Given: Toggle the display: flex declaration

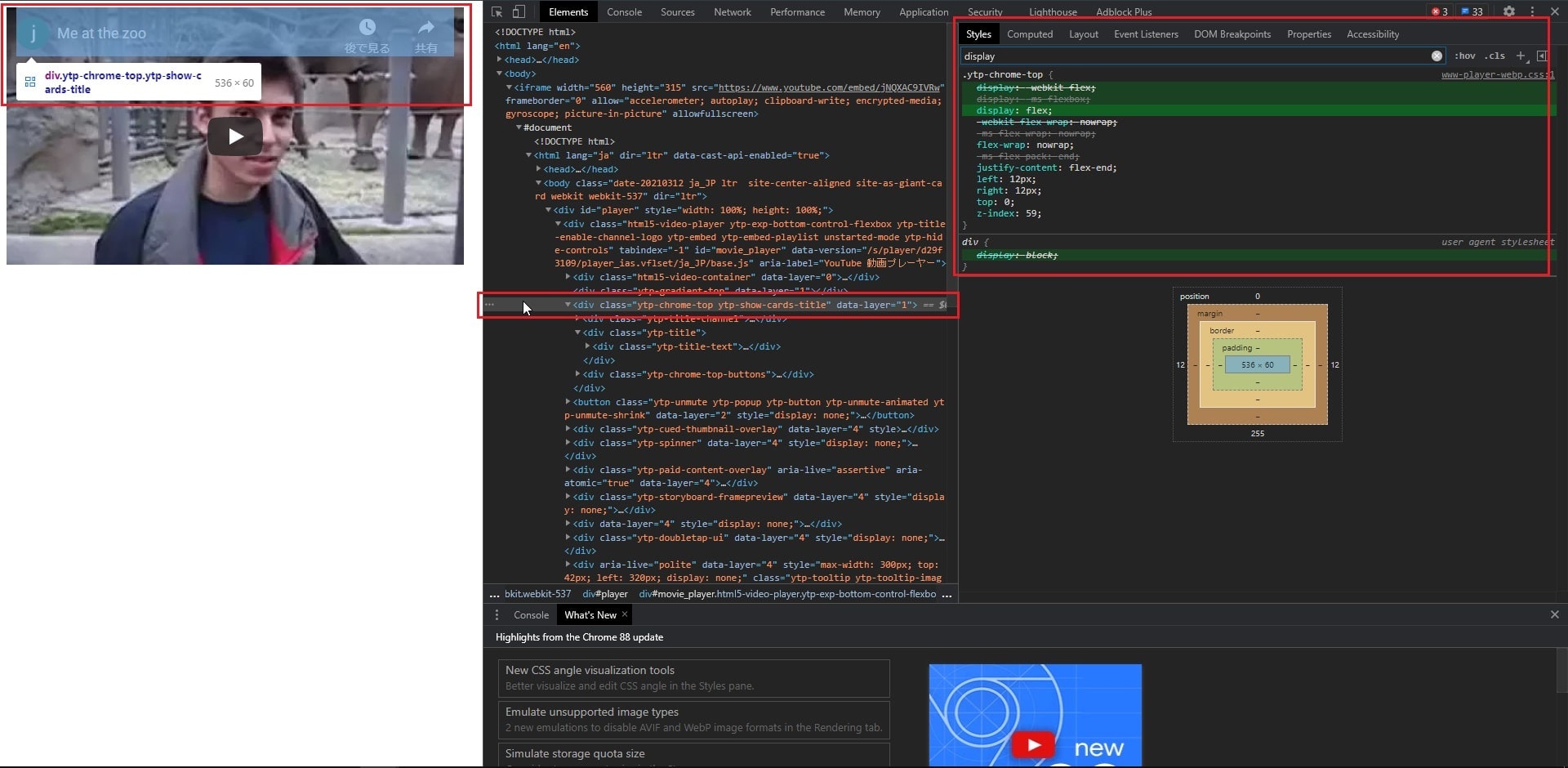Looking at the screenshot, I should pos(1014,110).
